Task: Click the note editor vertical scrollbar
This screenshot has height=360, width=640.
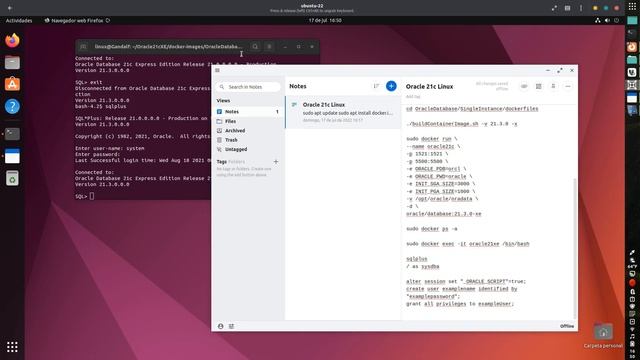Action: pyautogui.click(x=575, y=248)
